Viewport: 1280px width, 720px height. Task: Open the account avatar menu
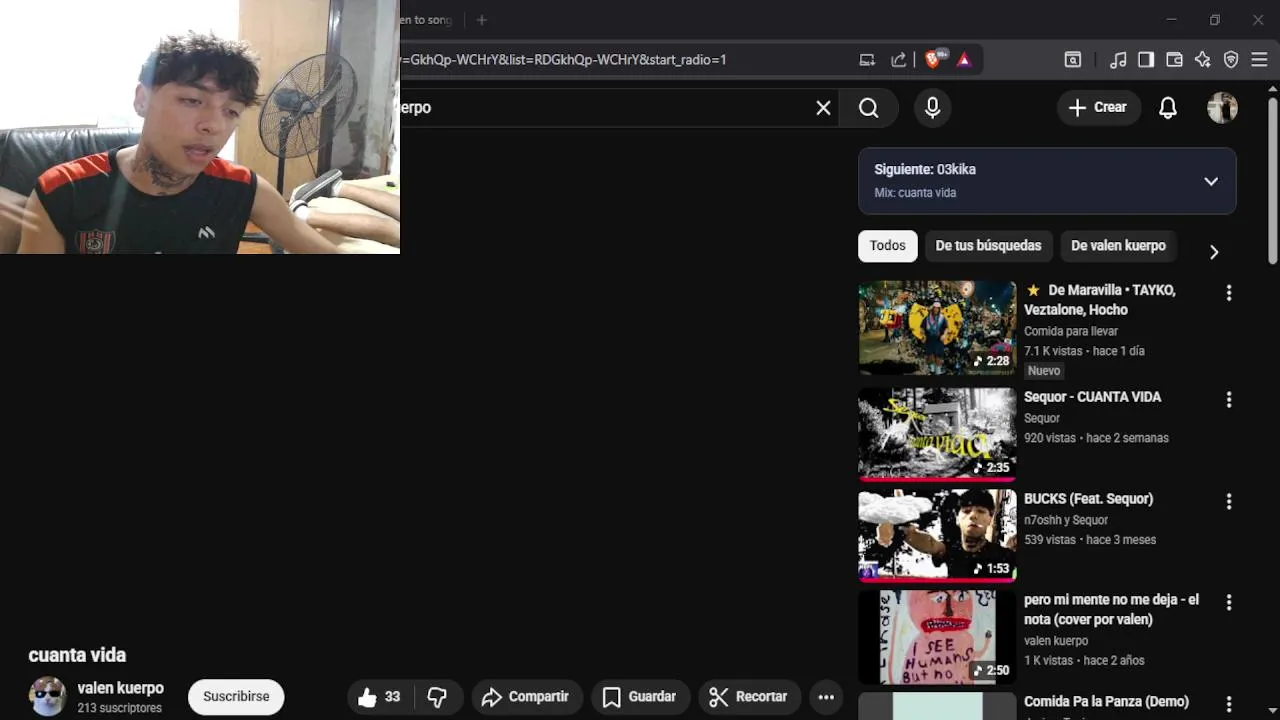pos(1222,108)
